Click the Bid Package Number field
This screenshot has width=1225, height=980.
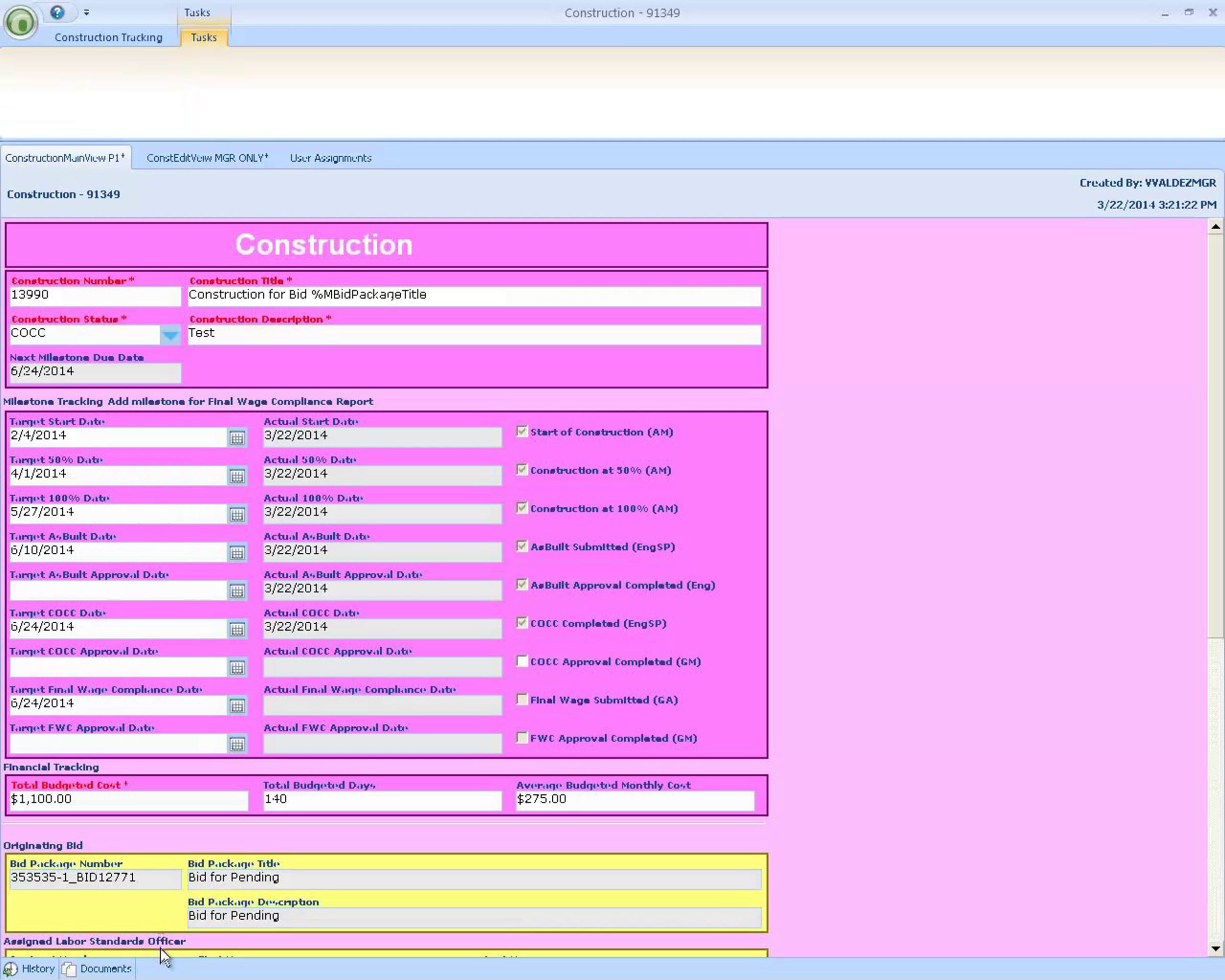(95, 879)
